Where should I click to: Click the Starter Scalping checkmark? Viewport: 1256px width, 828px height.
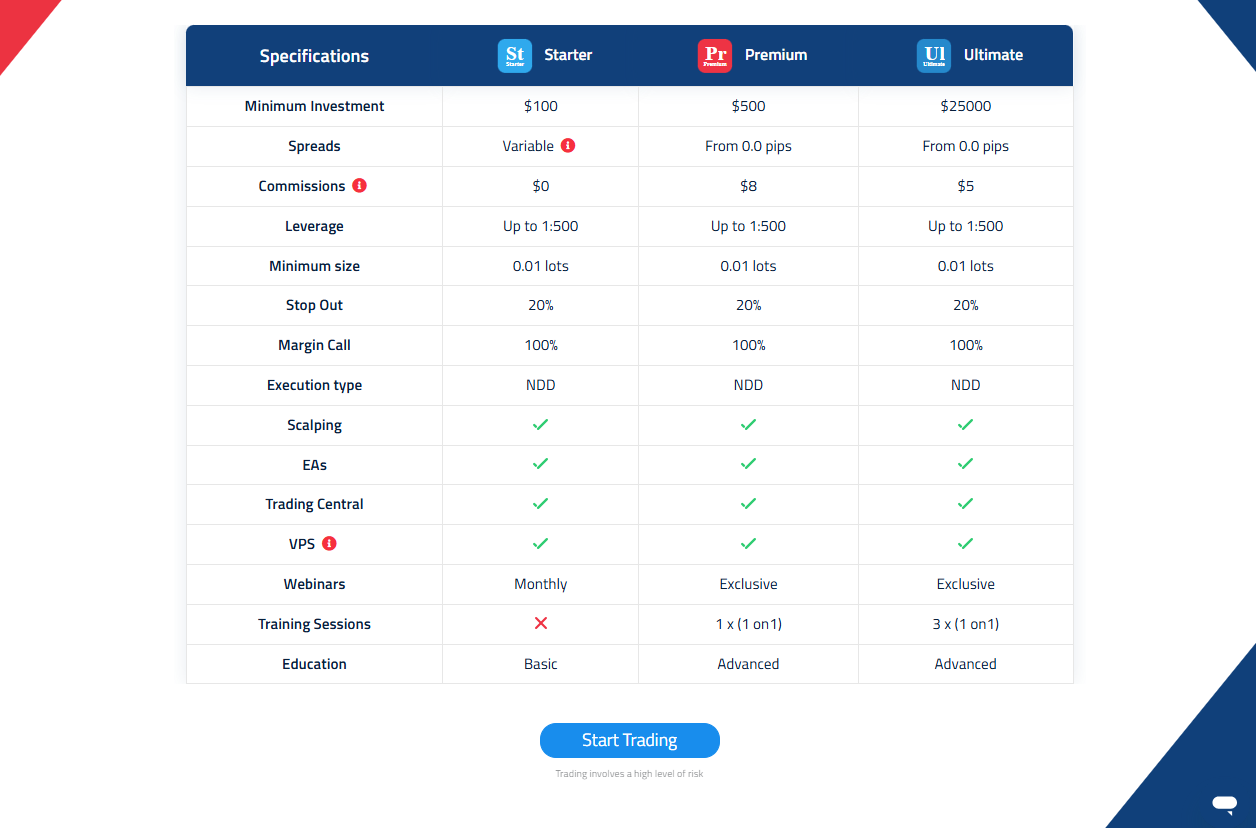[541, 425]
